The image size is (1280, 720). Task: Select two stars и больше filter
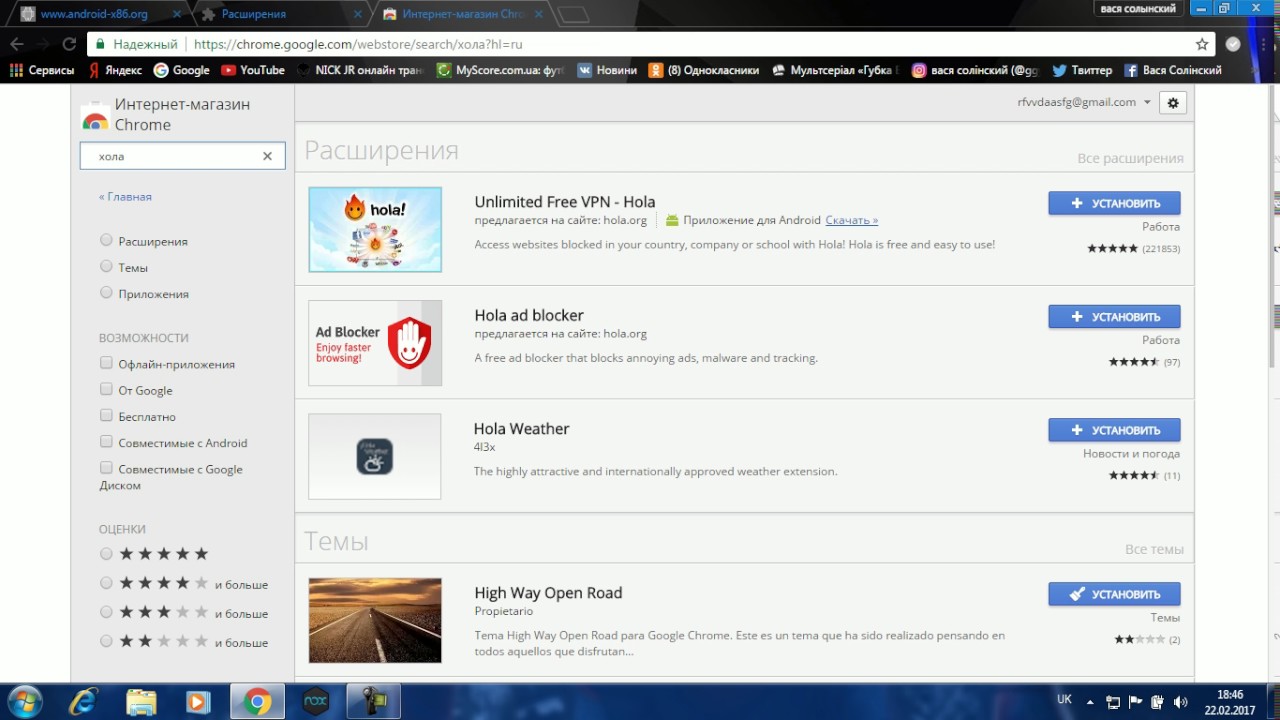pos(106,640)
